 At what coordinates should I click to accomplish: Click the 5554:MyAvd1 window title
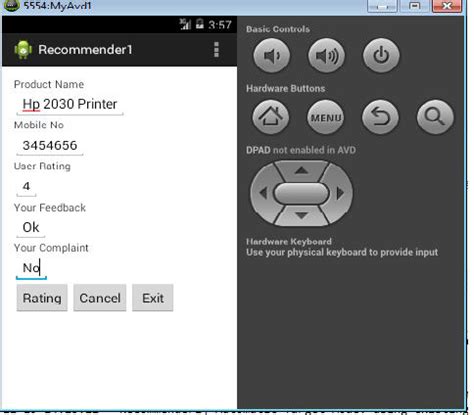[x=57, y=6]
